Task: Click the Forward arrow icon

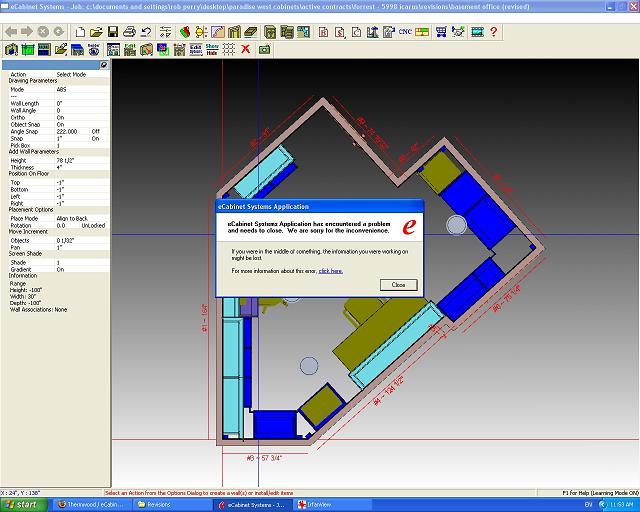Action: pos(27,32)
